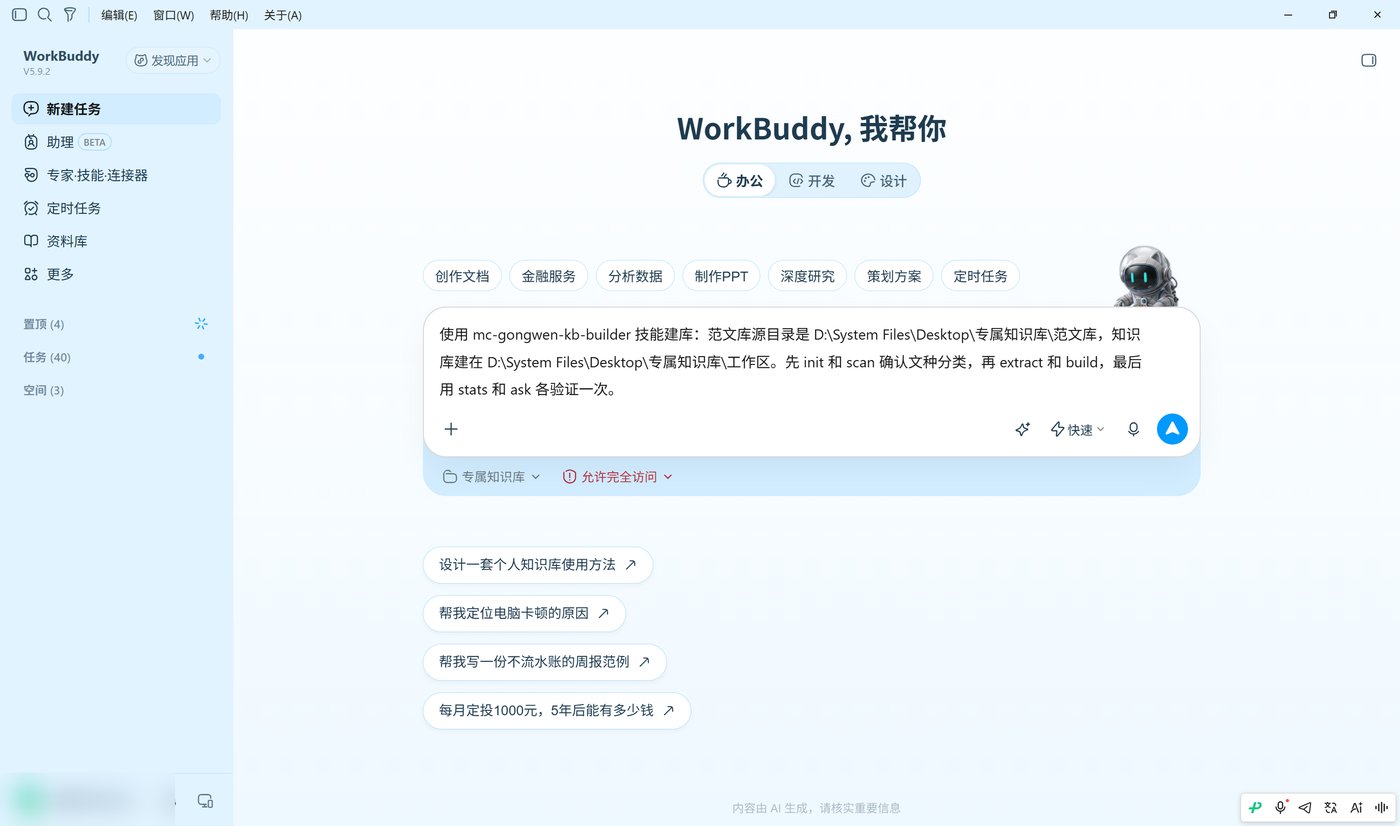Viewport: 1400px width, 826px height.
Task: Open the 允许完全访问 permission dropdown
Action: pyautogui.click(x=618, y=477)
